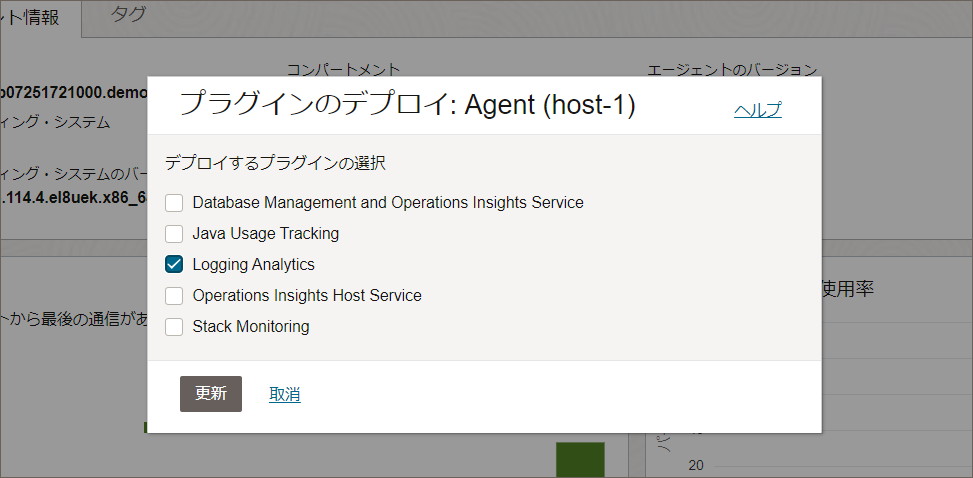Check Database Management and Operations Insights Service checkbox
The image size is (973, 478).
174,203
